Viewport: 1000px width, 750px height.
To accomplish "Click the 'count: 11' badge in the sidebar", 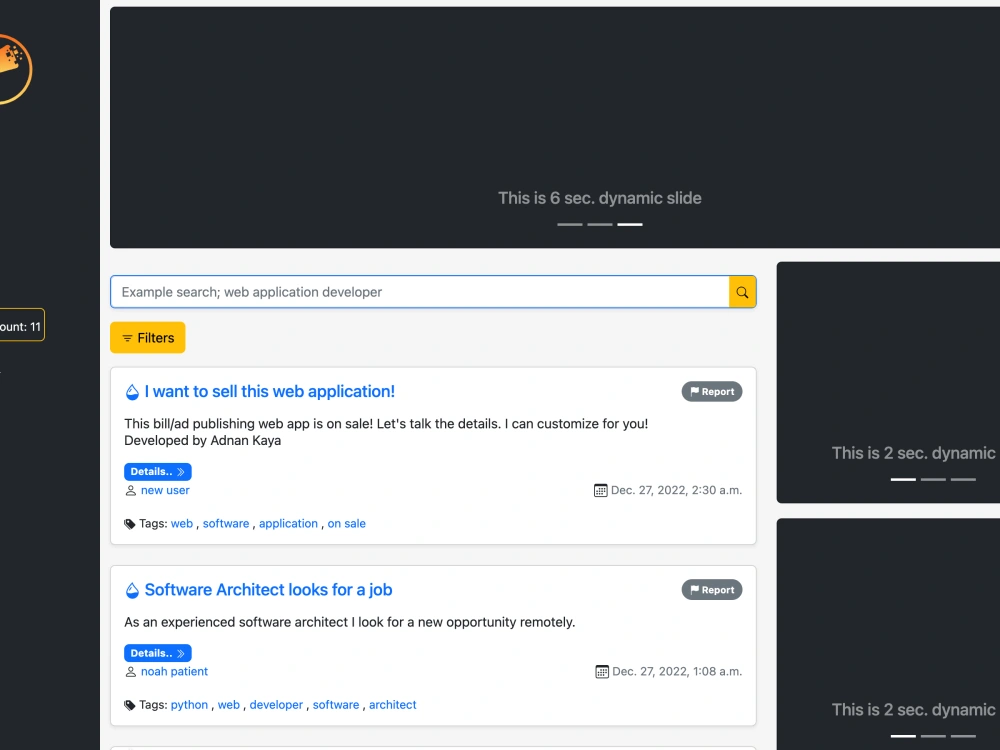I will pyautogui.click(x=22, y=325).
